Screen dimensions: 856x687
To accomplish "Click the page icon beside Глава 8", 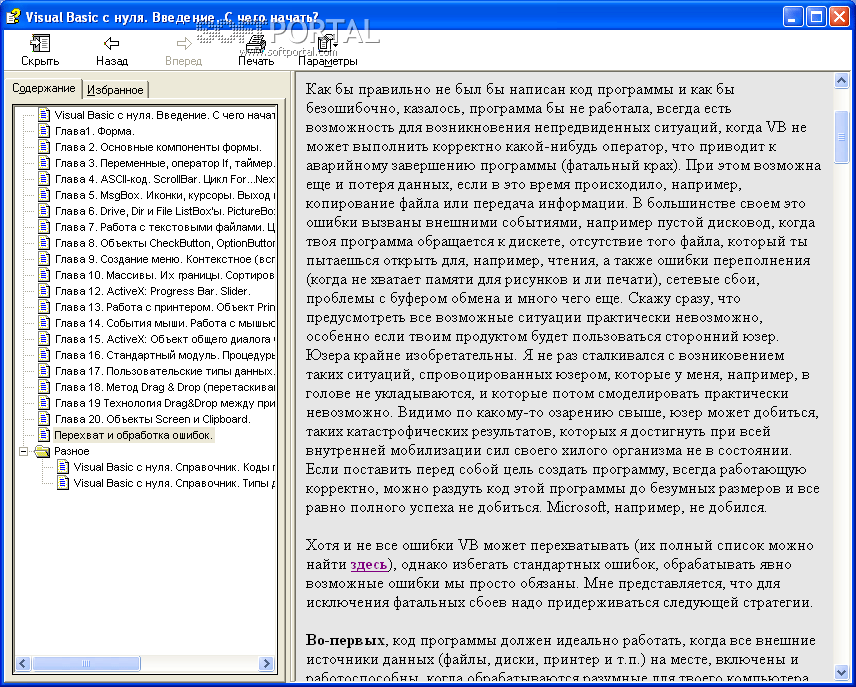I will (x=44, y=243).
